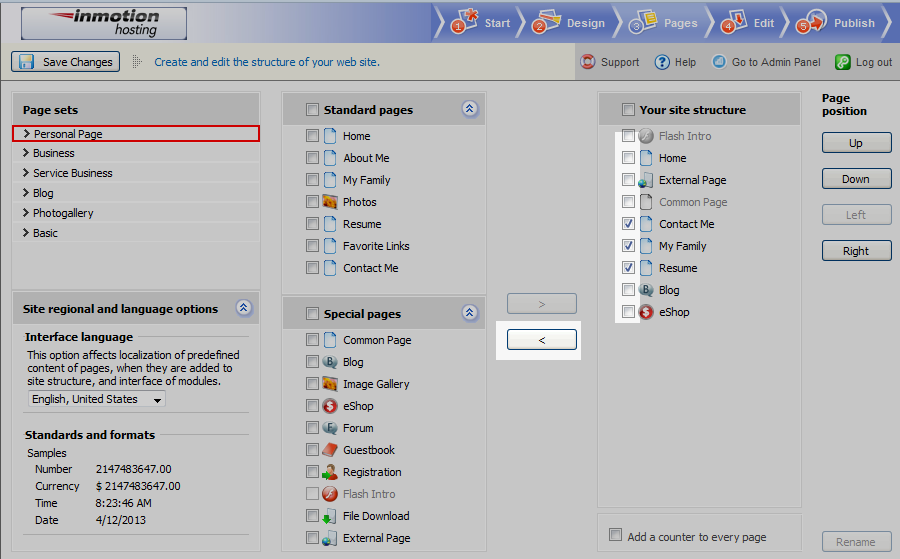Click the eShop icon in Special pages

click(x=330, y=406)
